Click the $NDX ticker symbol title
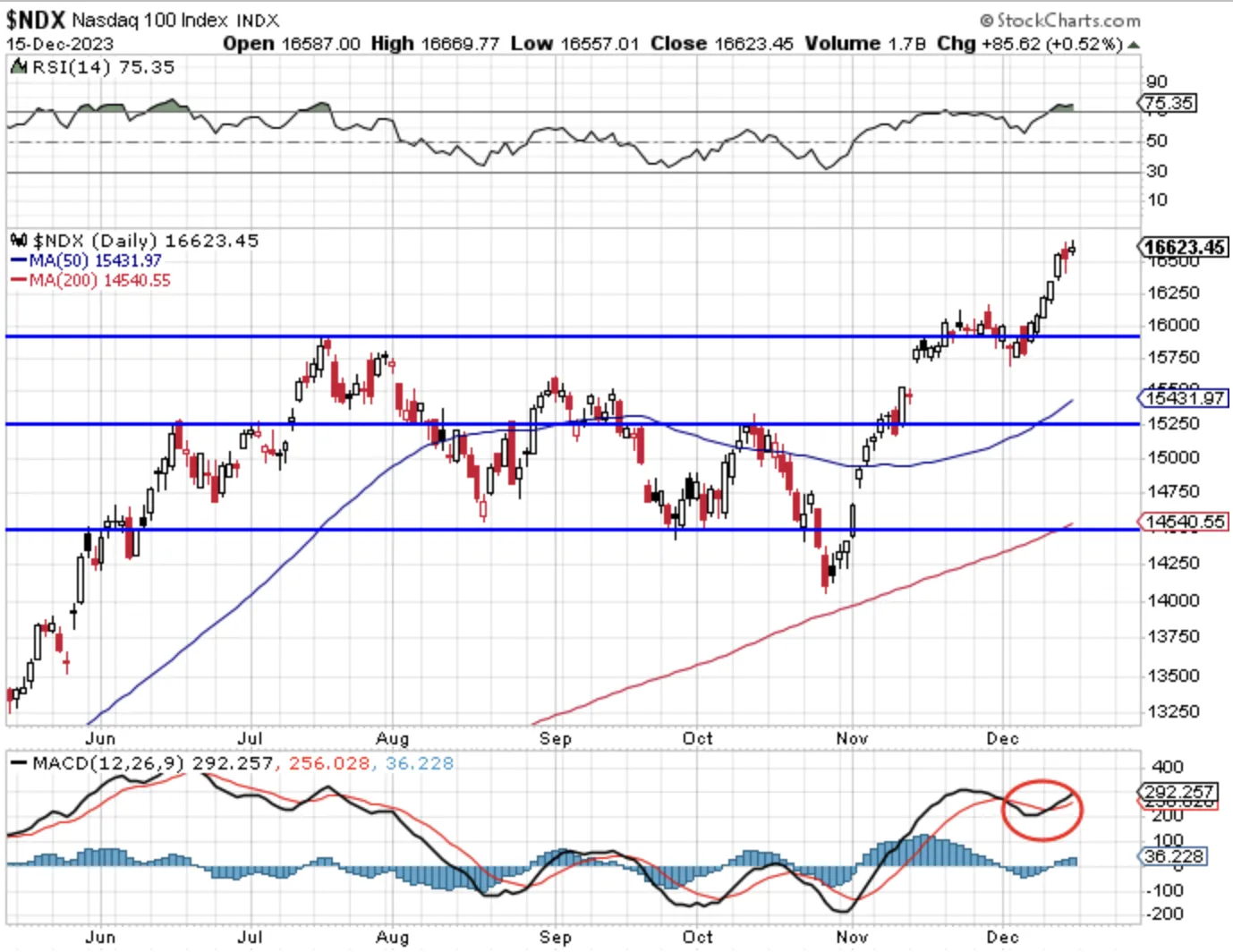 pyautogui.click(x=35, y=20)
